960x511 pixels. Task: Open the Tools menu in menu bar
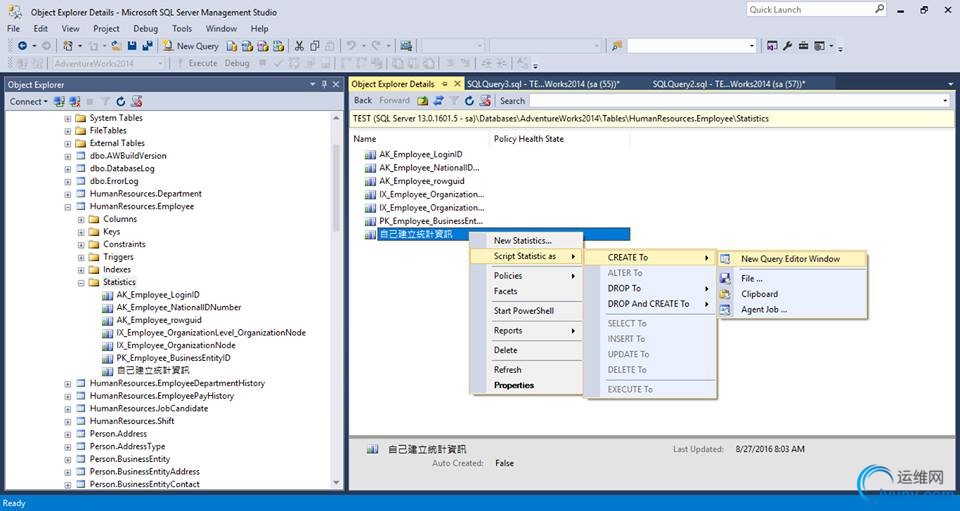pyautogui.click(x=182, y=29)
